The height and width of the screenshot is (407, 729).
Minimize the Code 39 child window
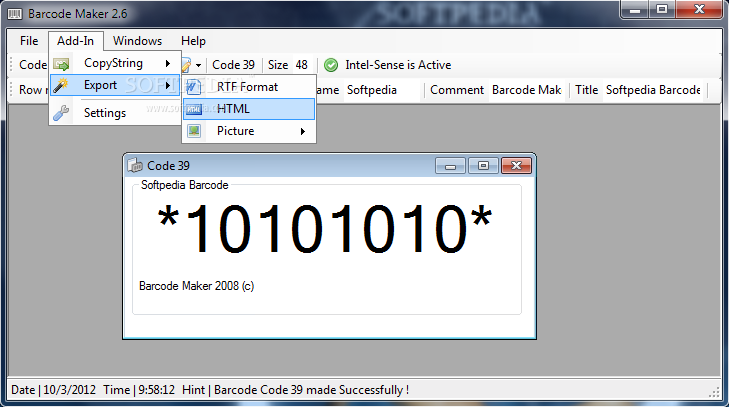click(x=450, y=166)
